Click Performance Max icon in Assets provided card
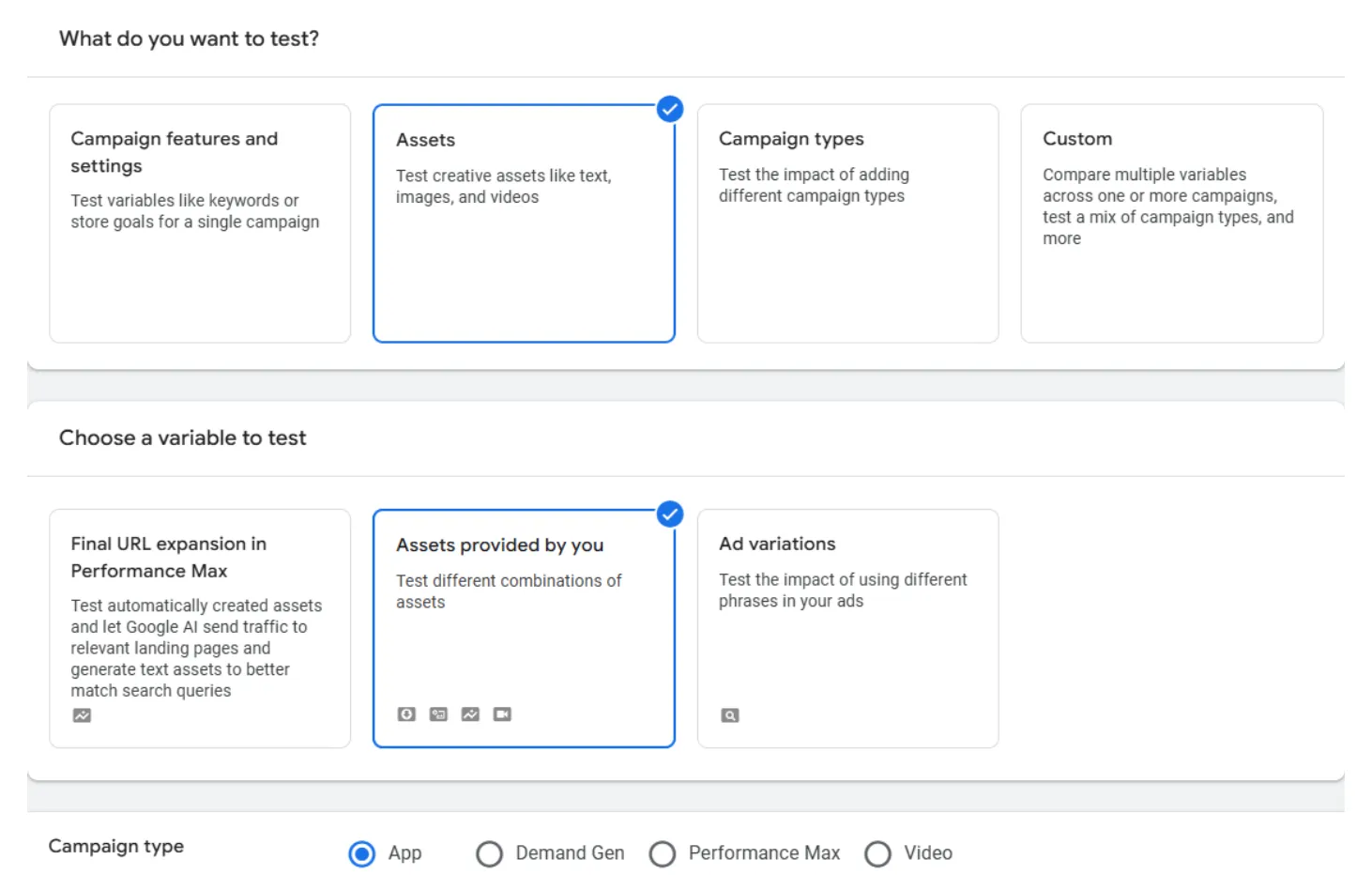The height and width of the screenshot is (890, 1372). [x=470, y=714]
